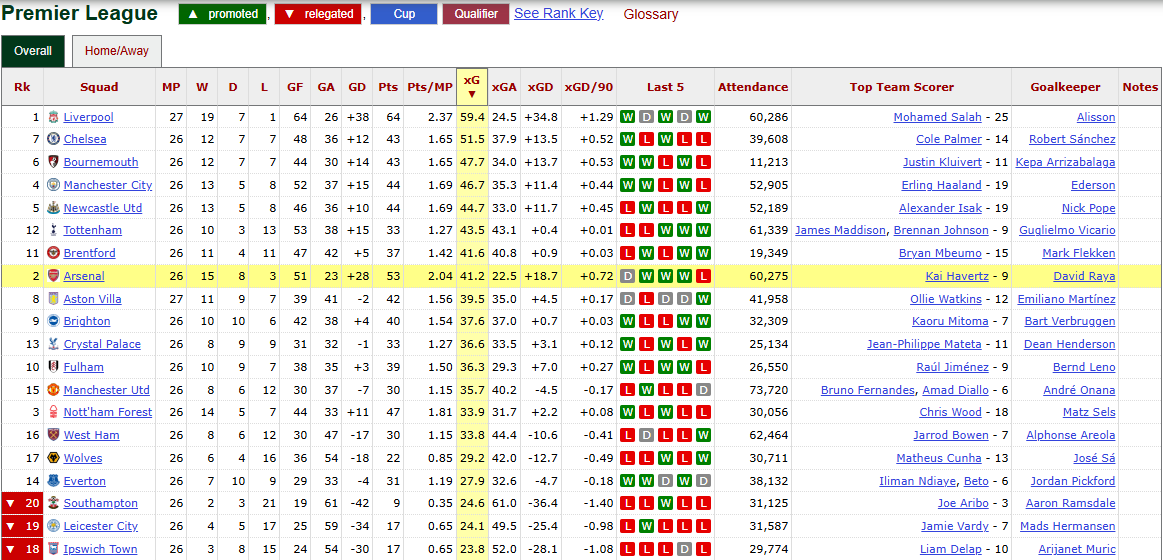Click Manchester Utd attendance 73,720
The width and height of the screenshot is (1163, 560).
point(767,389)
